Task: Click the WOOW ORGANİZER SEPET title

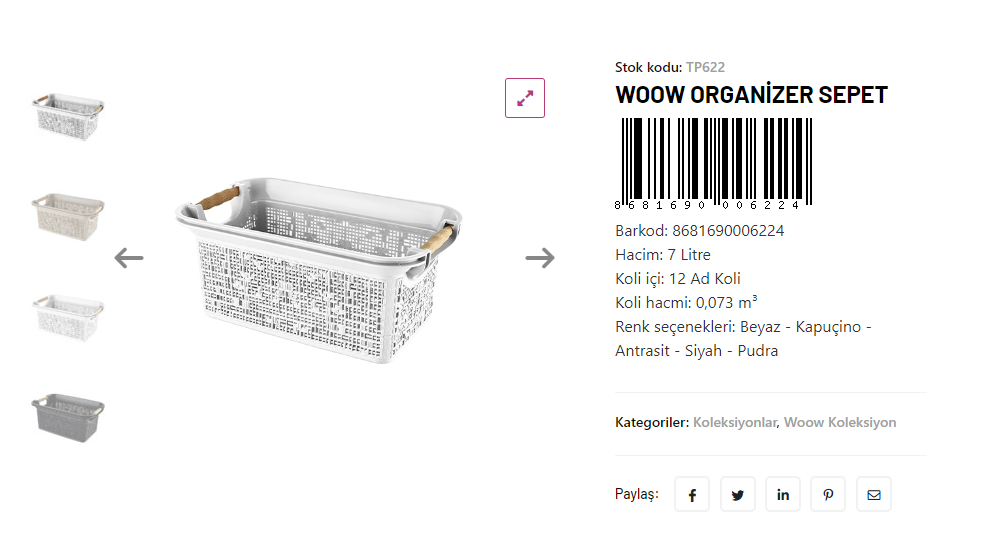Action: (x=751, y=96)
